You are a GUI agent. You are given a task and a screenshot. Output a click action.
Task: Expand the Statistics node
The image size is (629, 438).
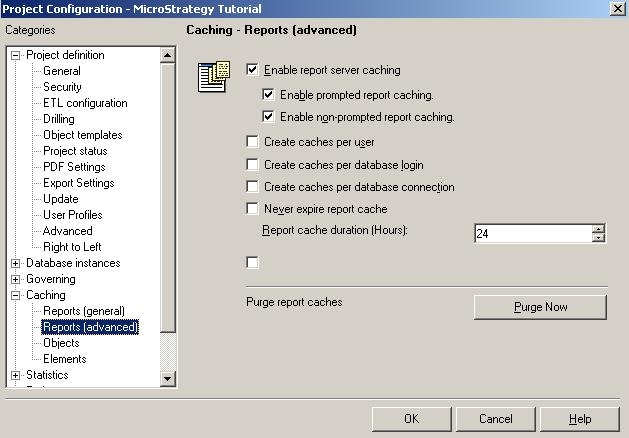click(x=15, y=375)
